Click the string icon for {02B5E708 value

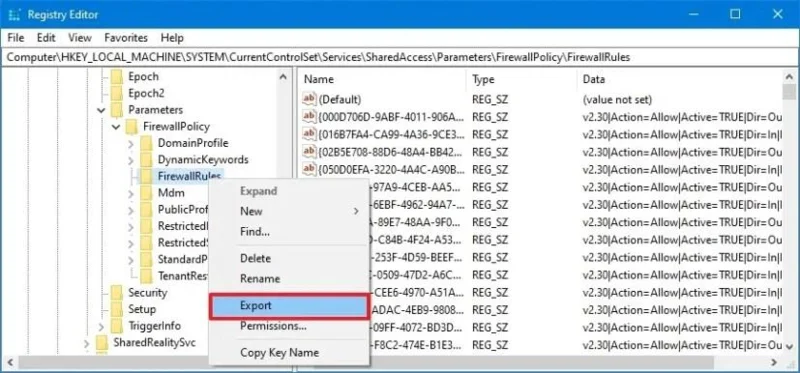309,152
